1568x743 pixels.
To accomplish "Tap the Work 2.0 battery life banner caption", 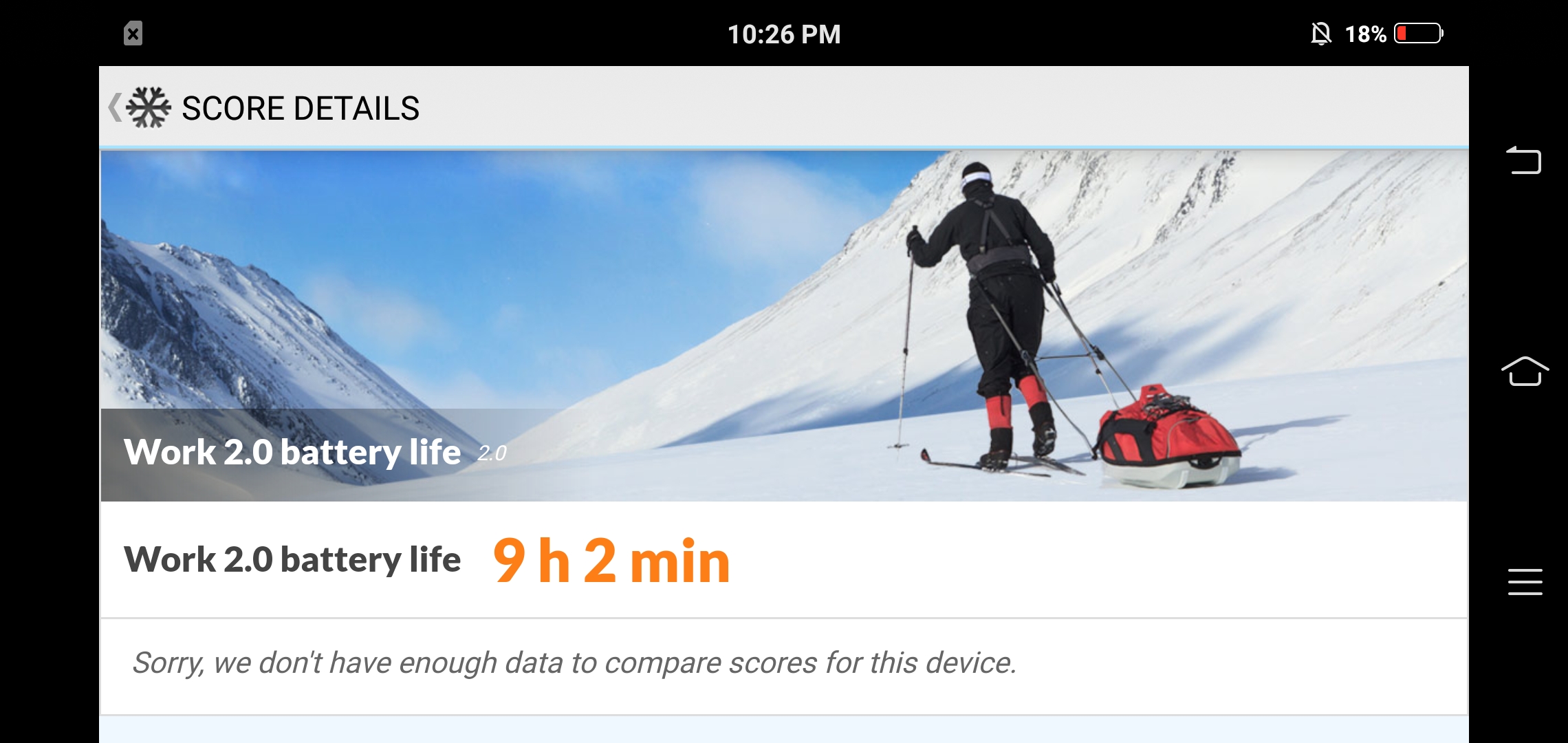I will pyautogui.click(x=292, y=452).
